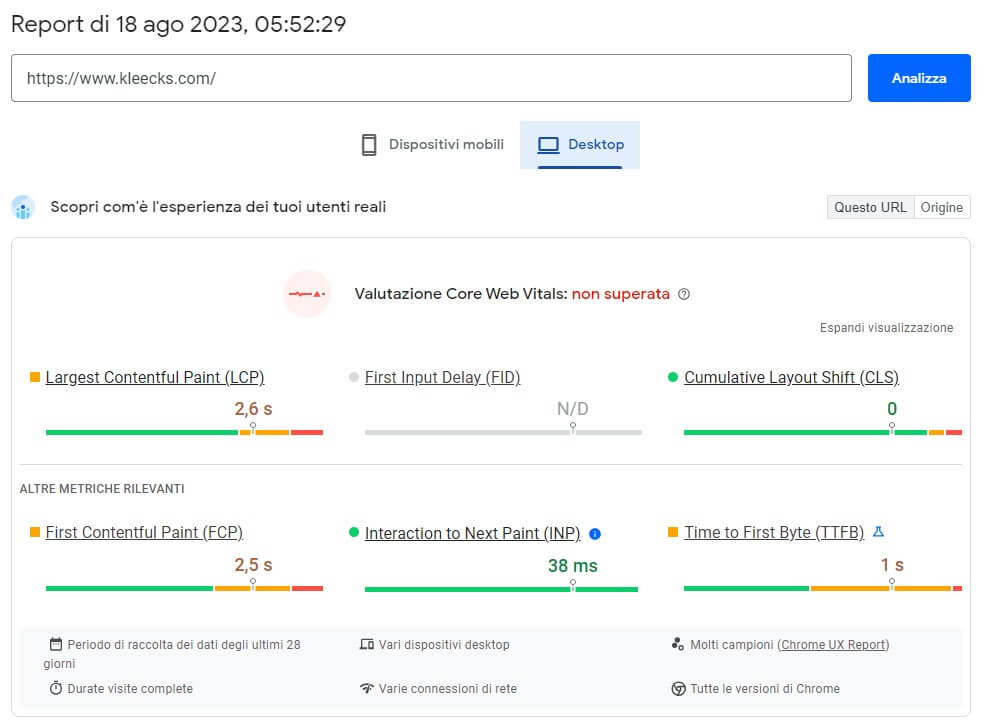
Task: Click the Durate visite complete text
Action: pos(130,688)
